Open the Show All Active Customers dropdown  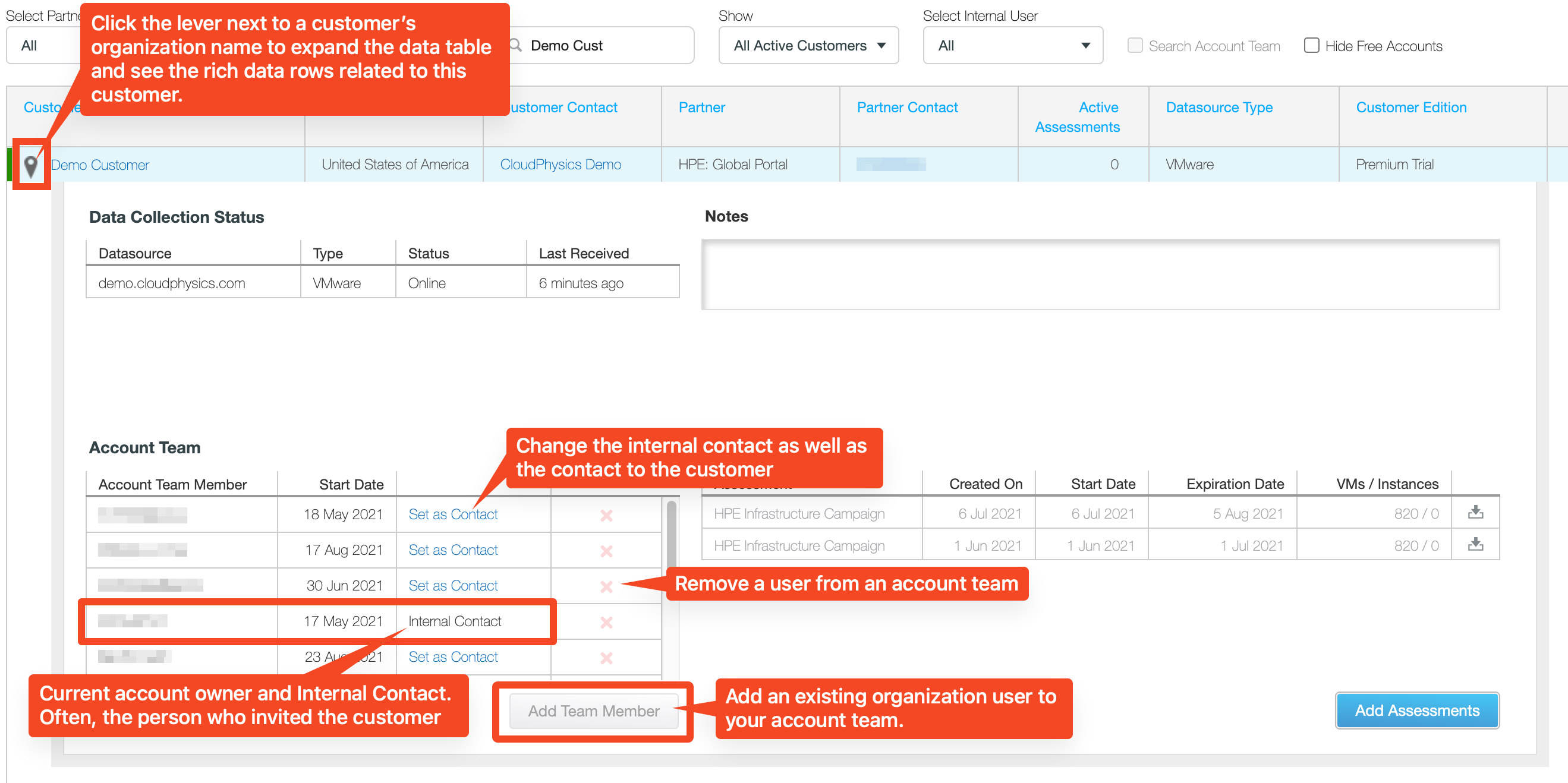point(808,46)
